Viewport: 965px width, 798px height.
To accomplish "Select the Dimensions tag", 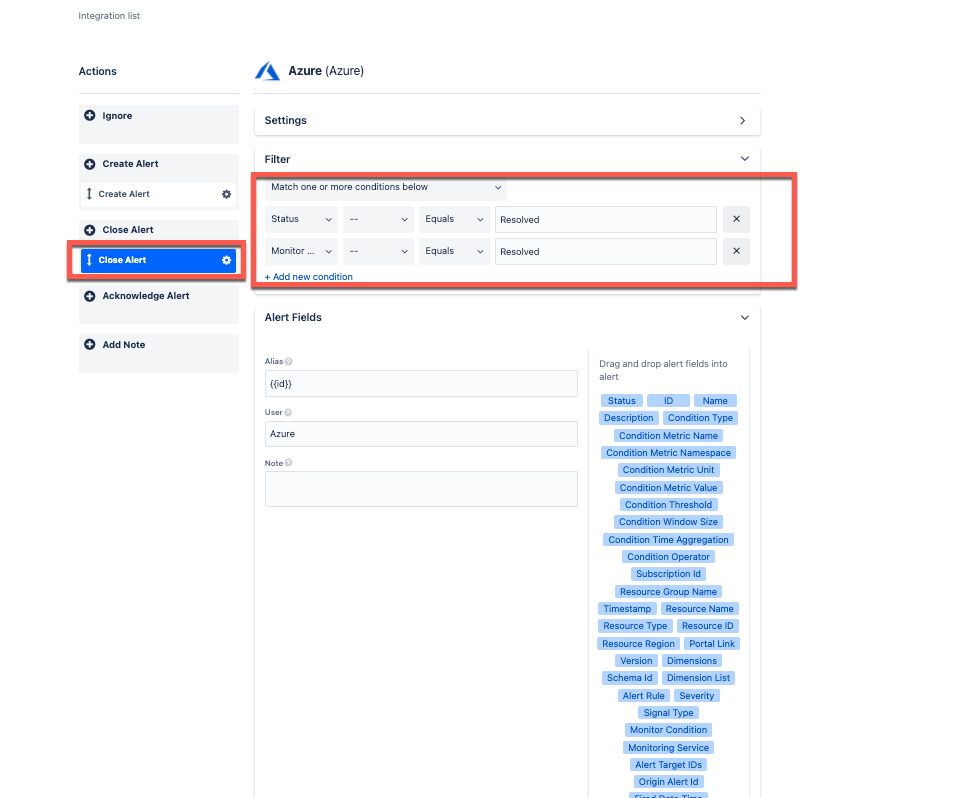I will 692,661.
